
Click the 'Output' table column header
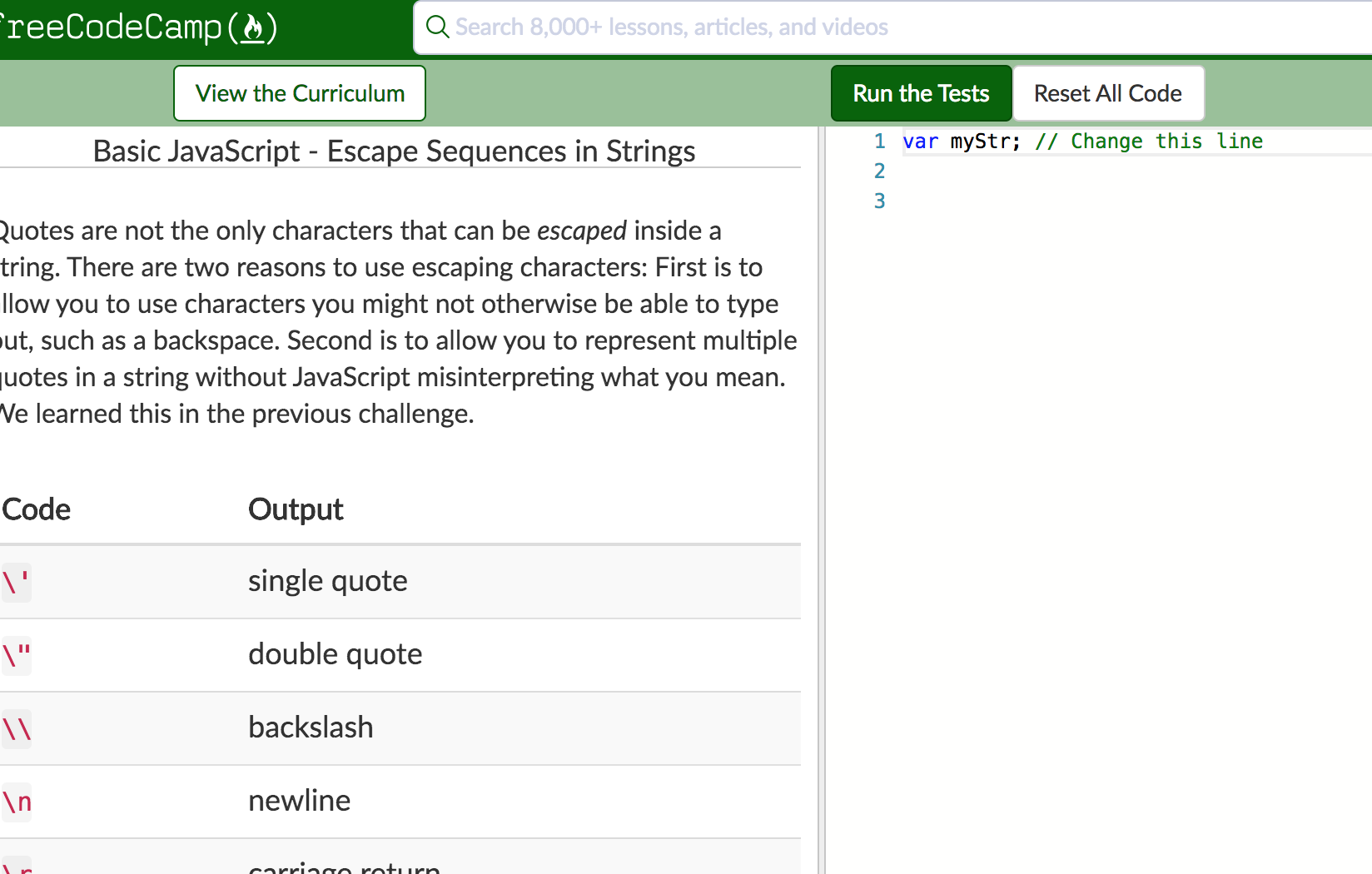click(296, 509)
